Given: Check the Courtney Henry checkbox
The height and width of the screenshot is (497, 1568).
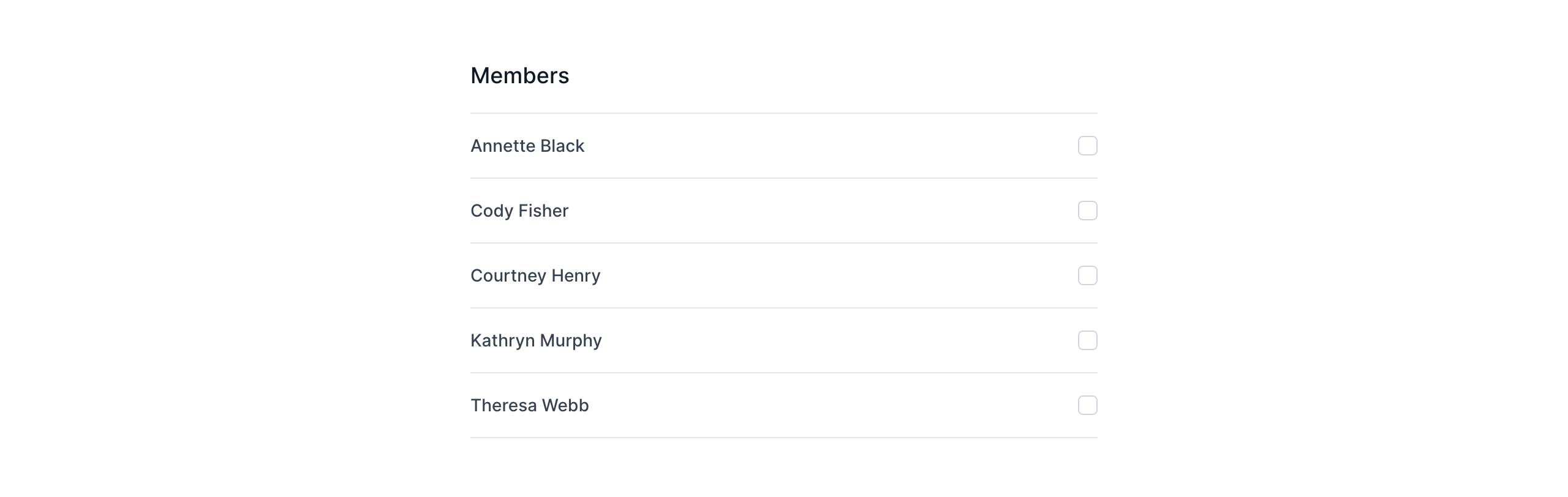Looking at the screenshot, I should click(x=1087, y=275).
